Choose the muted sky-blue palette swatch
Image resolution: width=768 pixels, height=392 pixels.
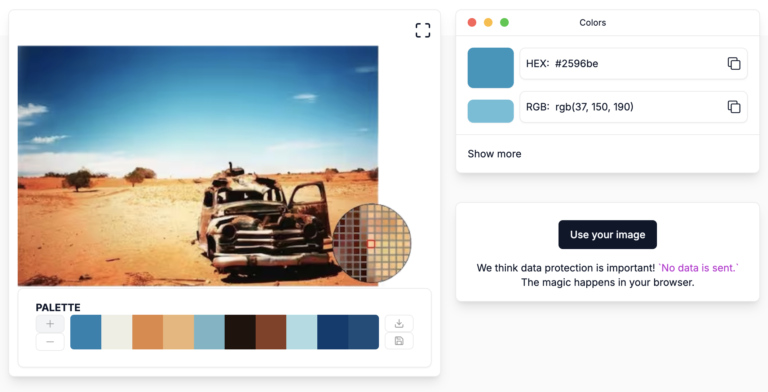click(x=209, y=332)
